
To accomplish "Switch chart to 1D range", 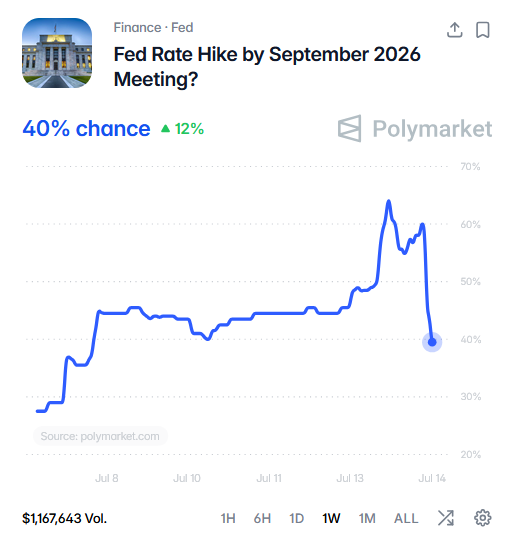I will point(296,518).
